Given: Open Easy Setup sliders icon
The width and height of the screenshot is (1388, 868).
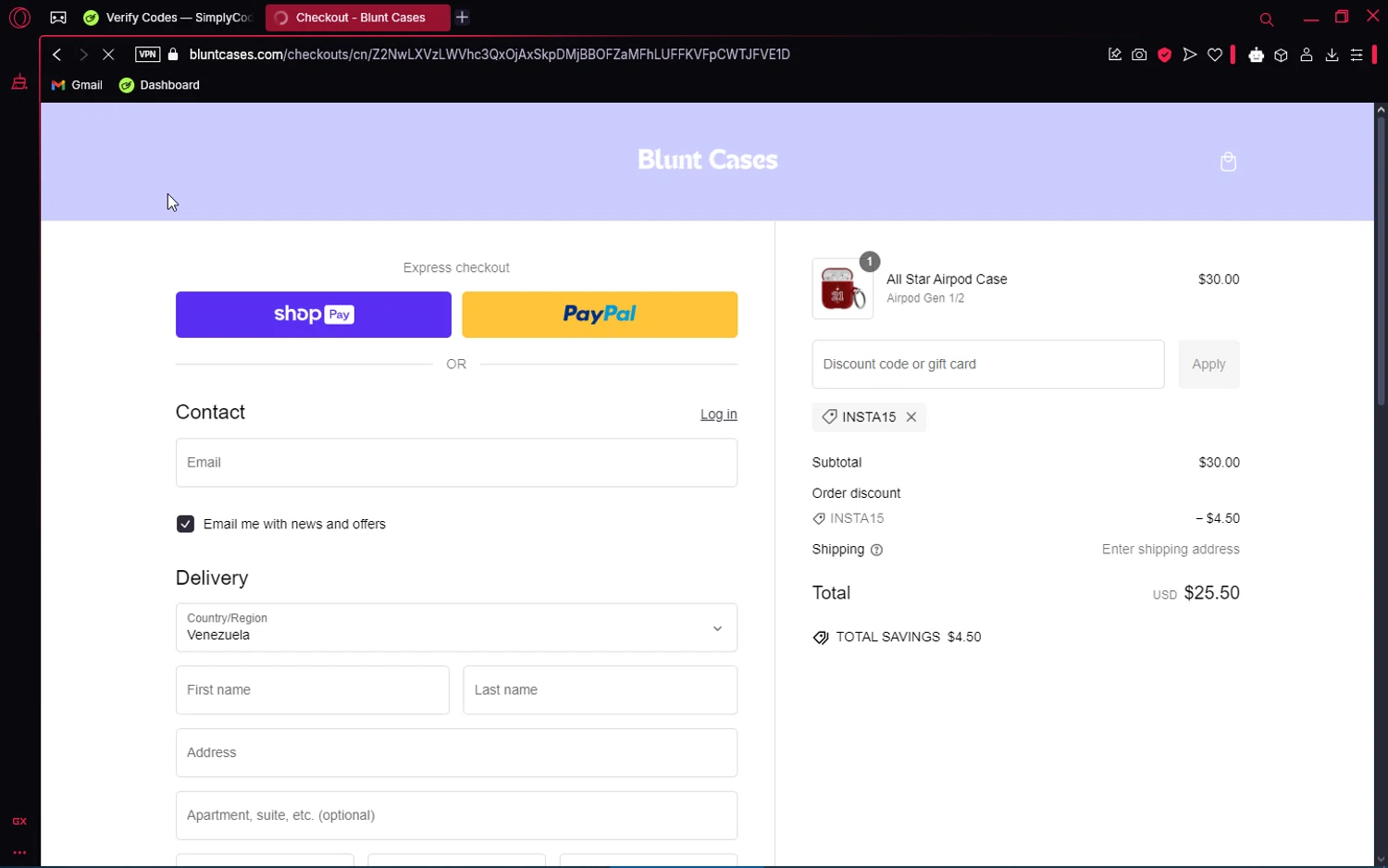Looking at the screenshot, I should pyautogui.click(x=1357, y=55).
